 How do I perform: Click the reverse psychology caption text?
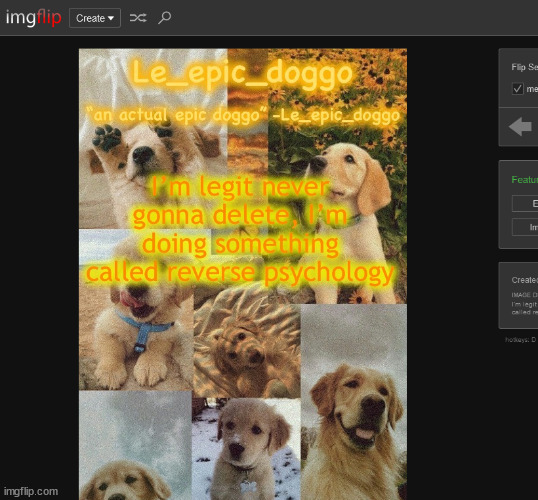tap(239, 230)
